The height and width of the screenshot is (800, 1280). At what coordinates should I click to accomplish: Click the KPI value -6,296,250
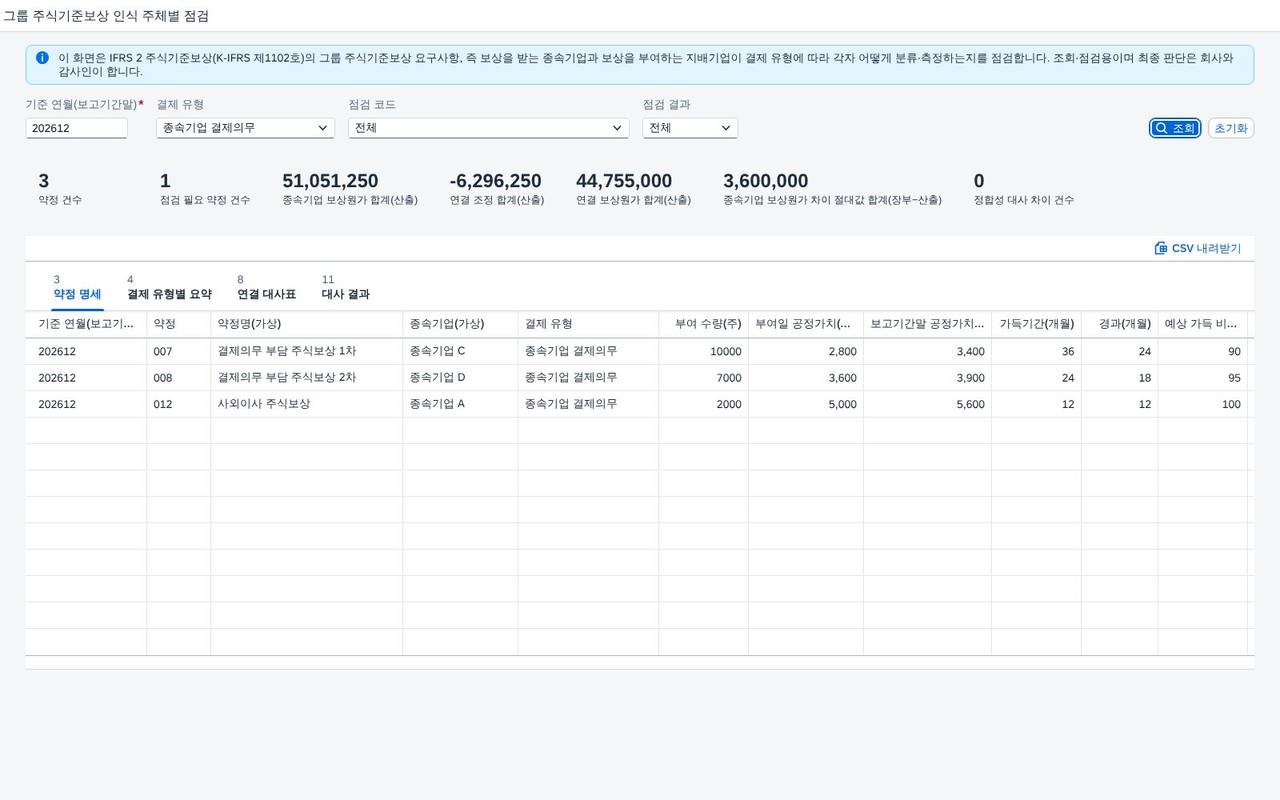click(x=496, y=181)
